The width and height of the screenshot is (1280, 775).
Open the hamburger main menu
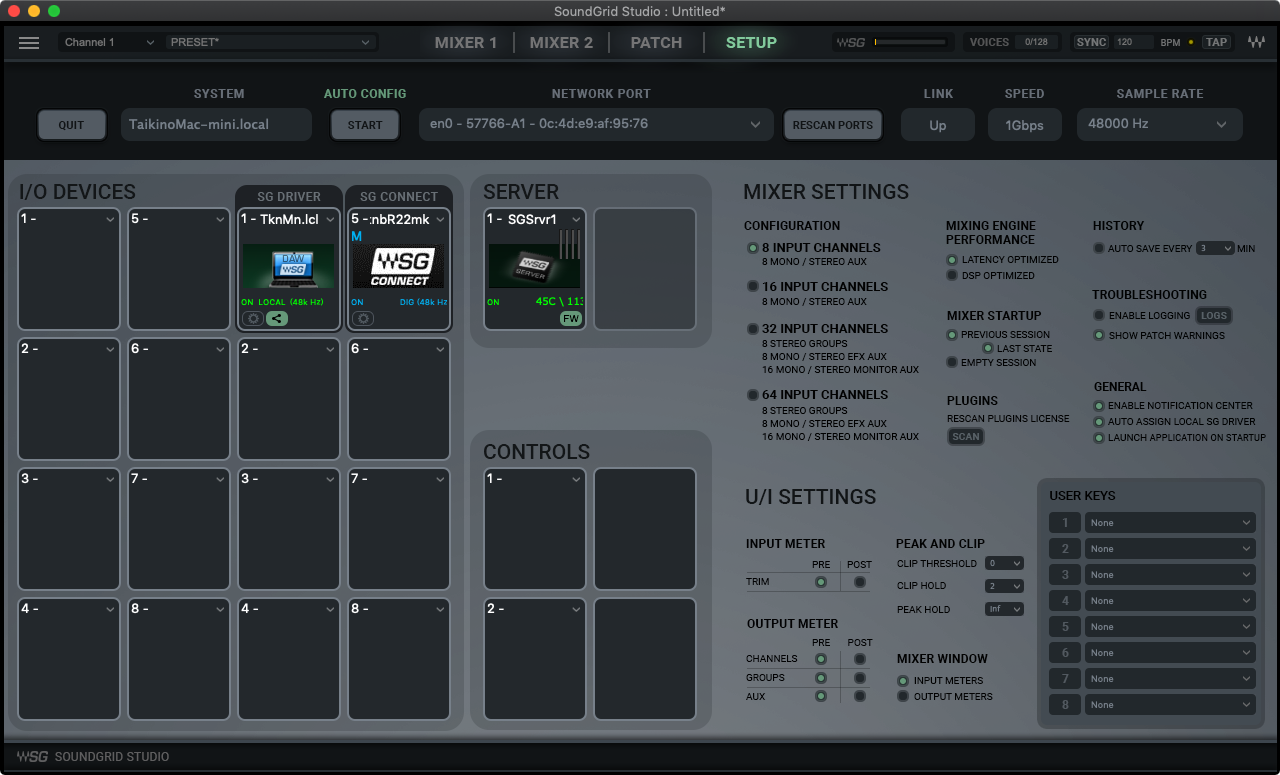coord(29,42)
